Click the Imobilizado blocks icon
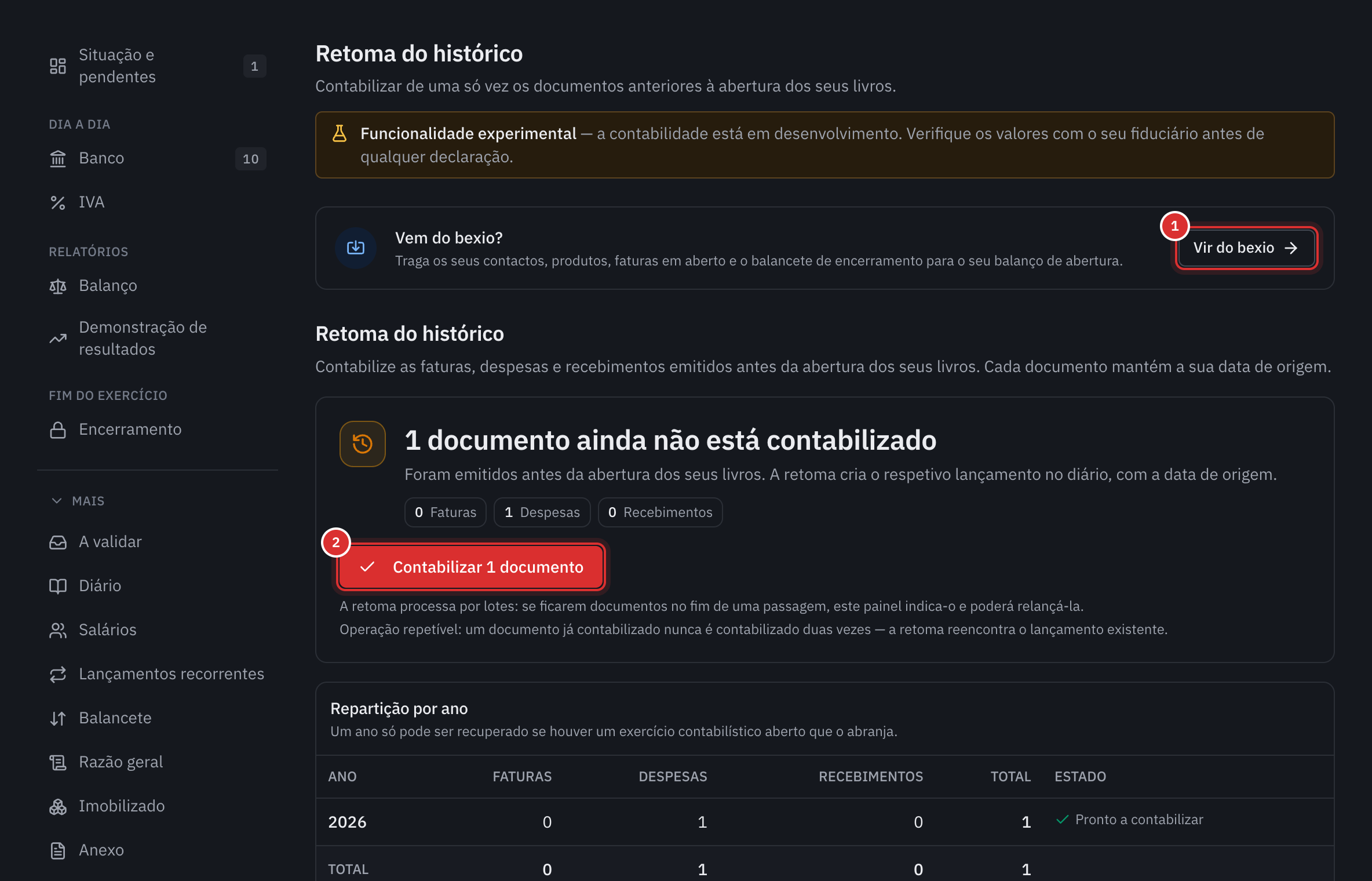 (x=58, y=806)
